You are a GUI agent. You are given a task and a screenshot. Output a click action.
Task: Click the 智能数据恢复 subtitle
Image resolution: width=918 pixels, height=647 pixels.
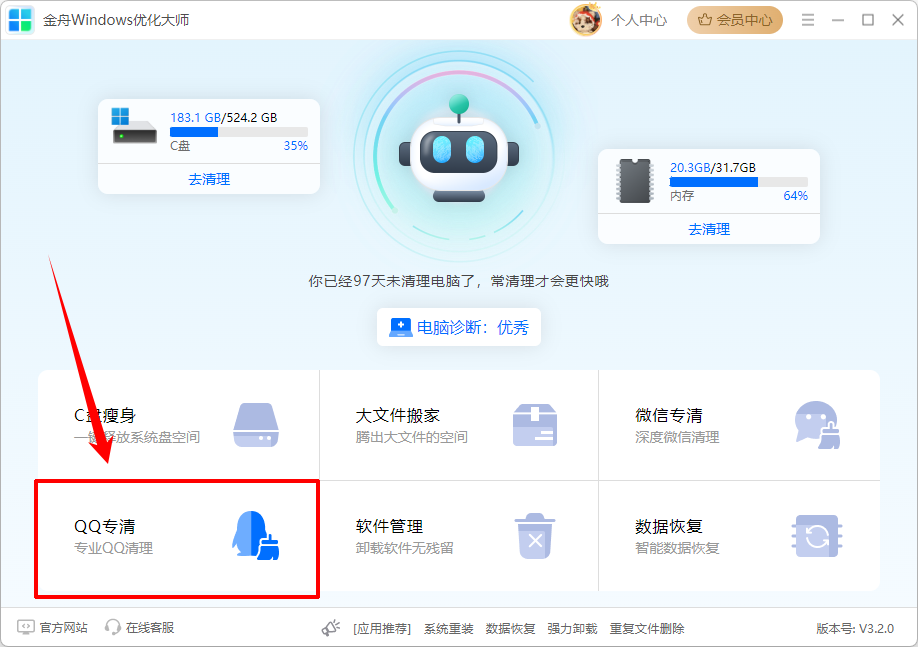(677, 549)
